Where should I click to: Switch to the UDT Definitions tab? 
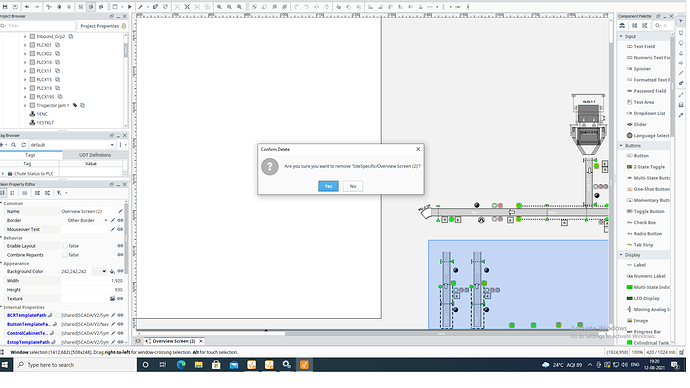(x=95, y=155)
